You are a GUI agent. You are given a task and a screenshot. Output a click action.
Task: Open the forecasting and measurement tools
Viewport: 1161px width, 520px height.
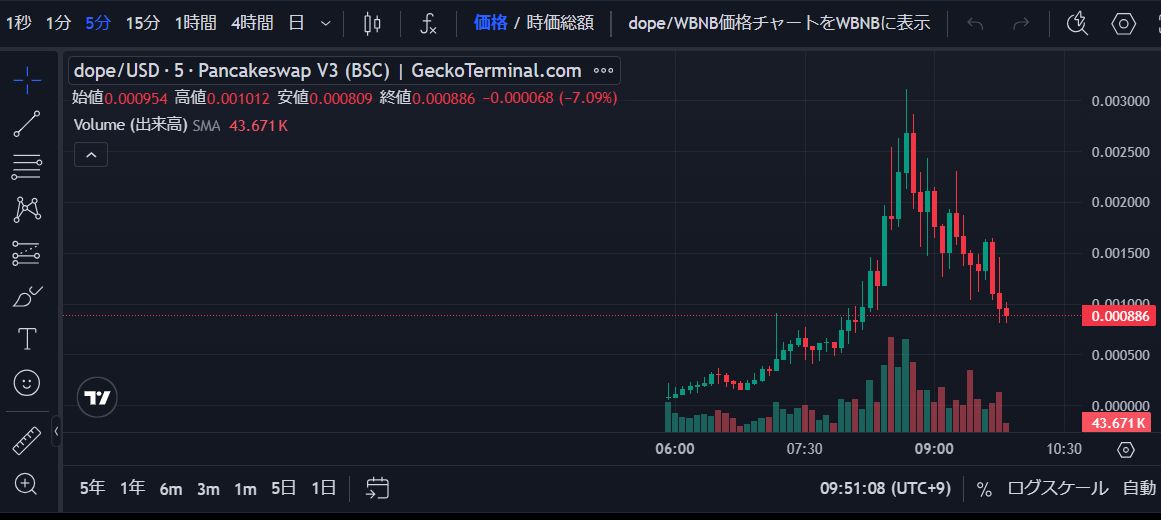click(27, 253)
